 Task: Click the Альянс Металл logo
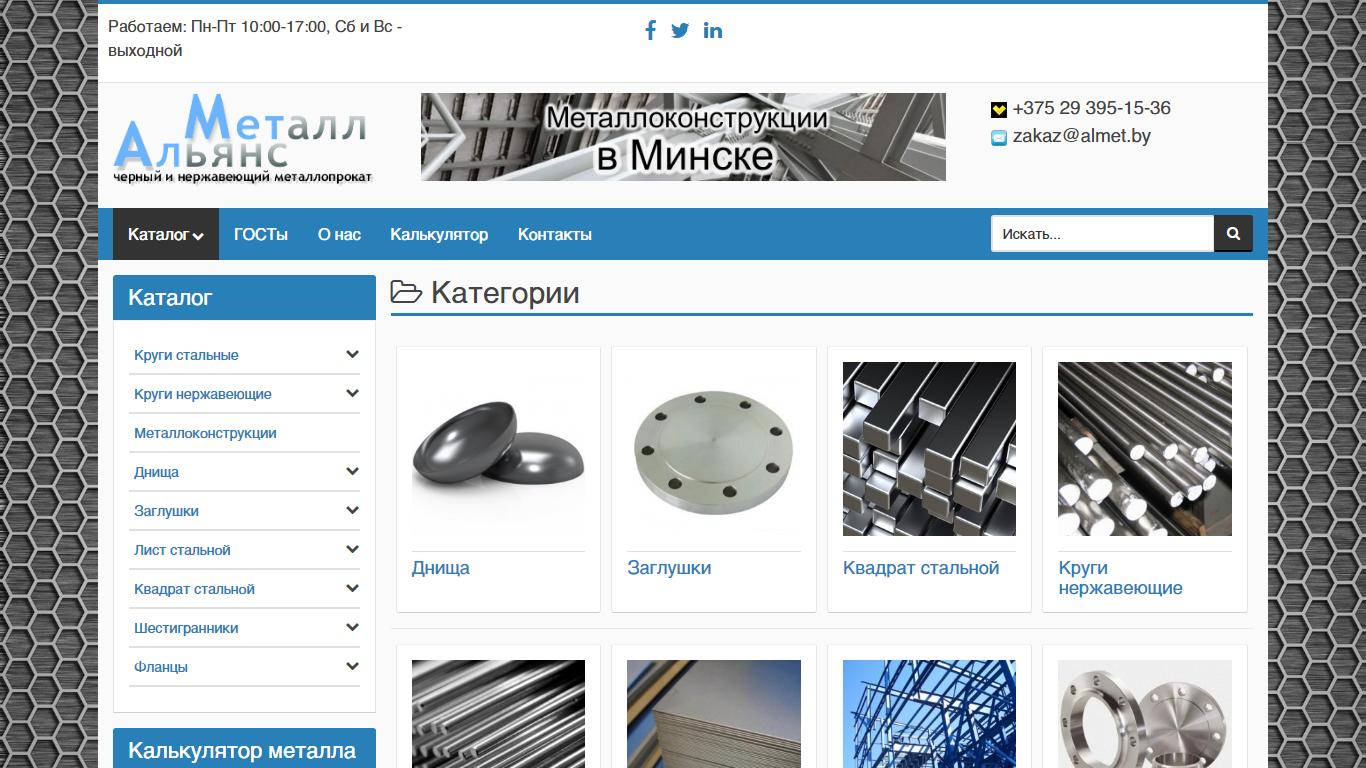click(242, 139)
